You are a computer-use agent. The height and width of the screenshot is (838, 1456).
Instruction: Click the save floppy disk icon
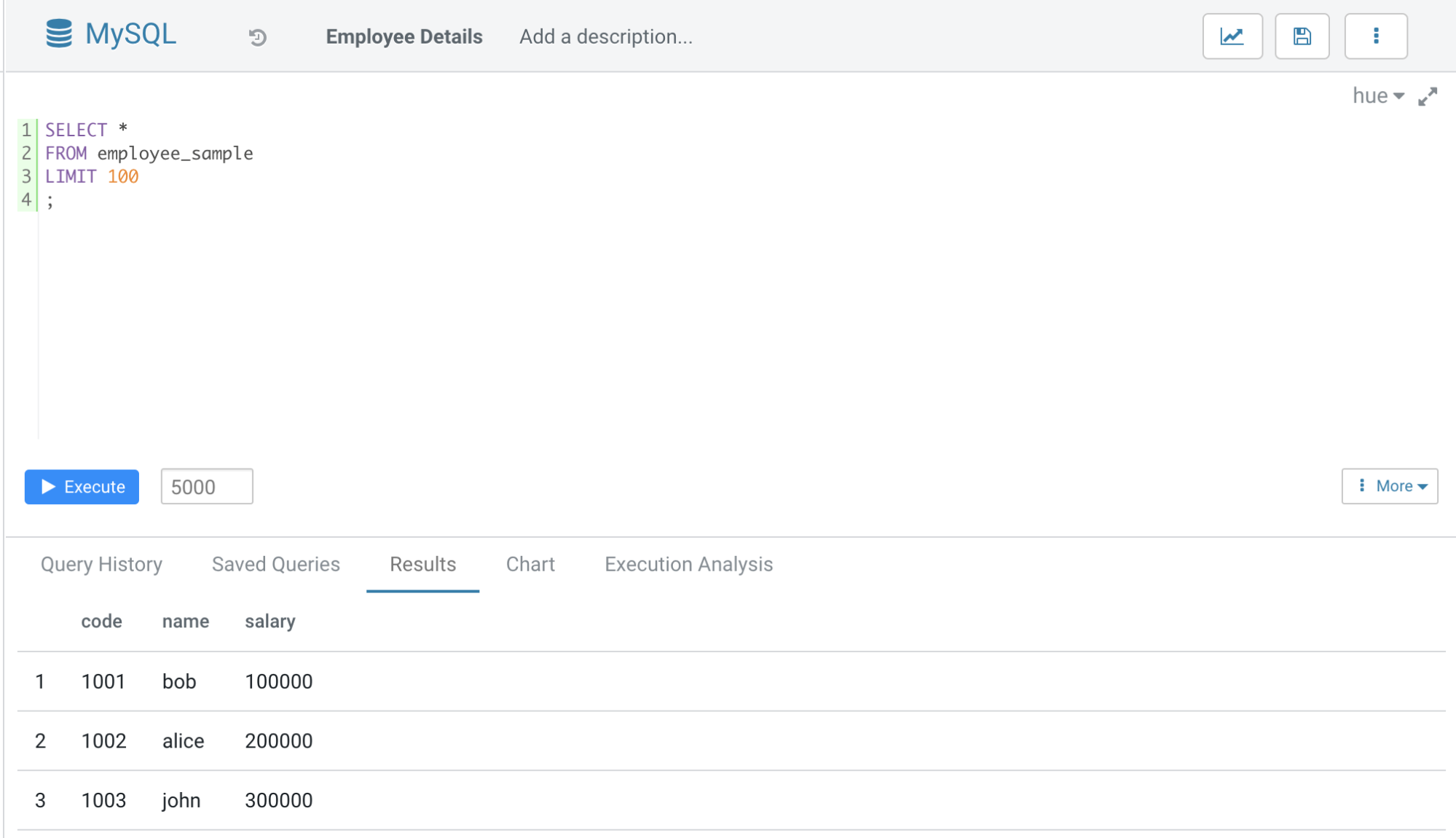[1300, 36]
